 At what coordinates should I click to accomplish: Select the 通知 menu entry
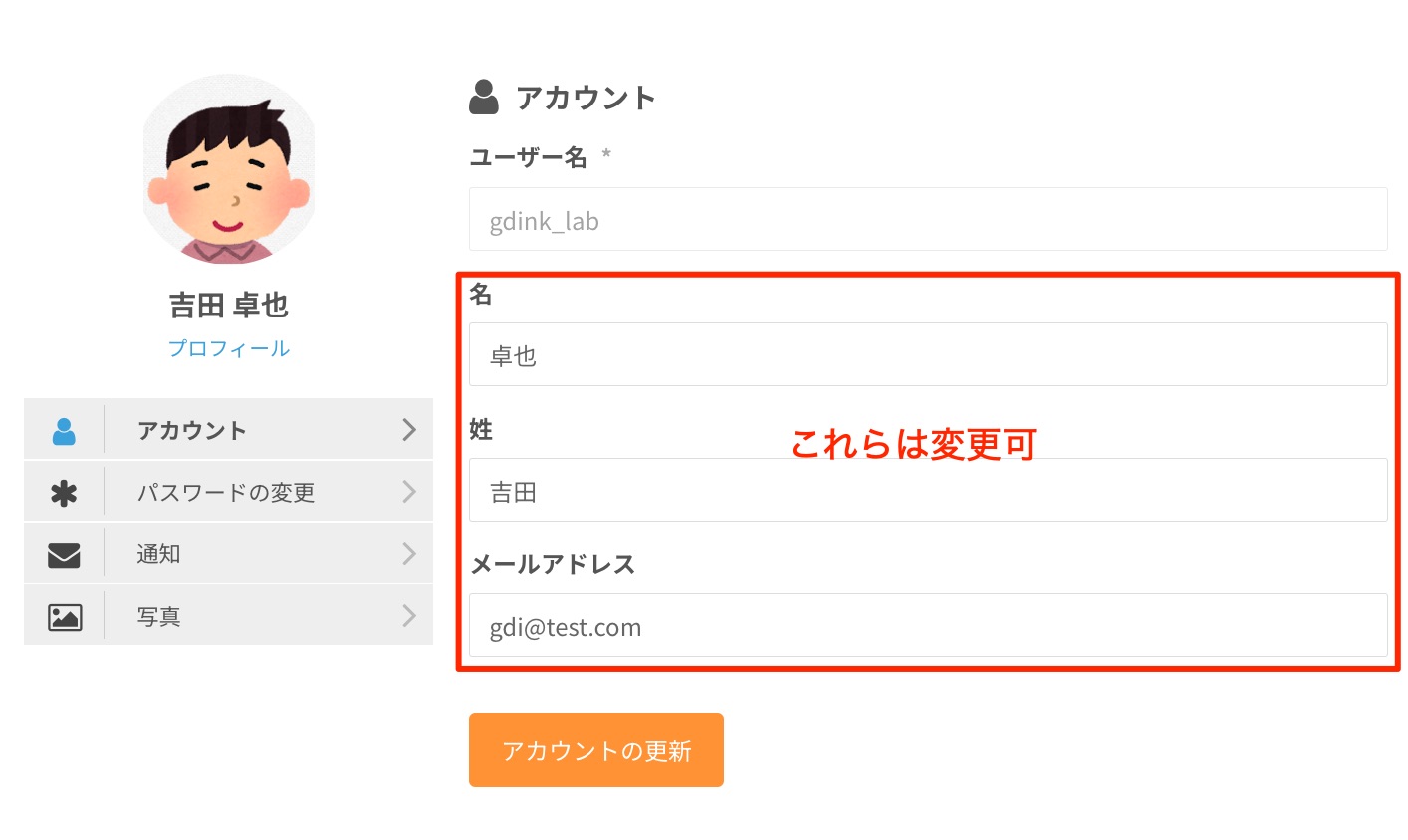159,554
